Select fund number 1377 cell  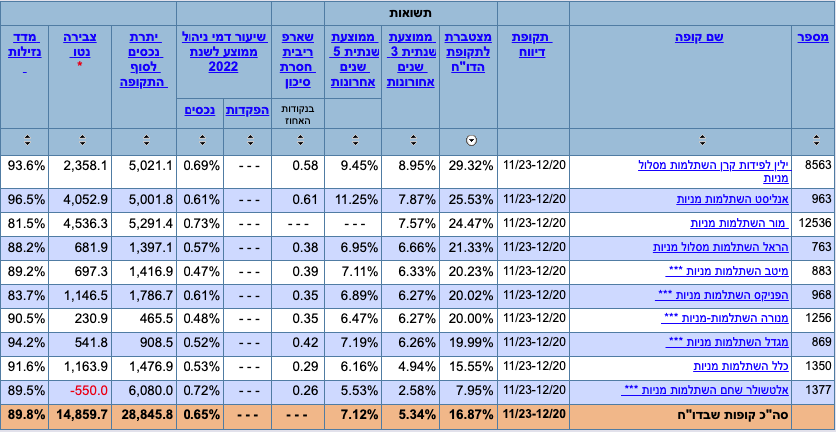pyautogui.click(x=813, y=393)
